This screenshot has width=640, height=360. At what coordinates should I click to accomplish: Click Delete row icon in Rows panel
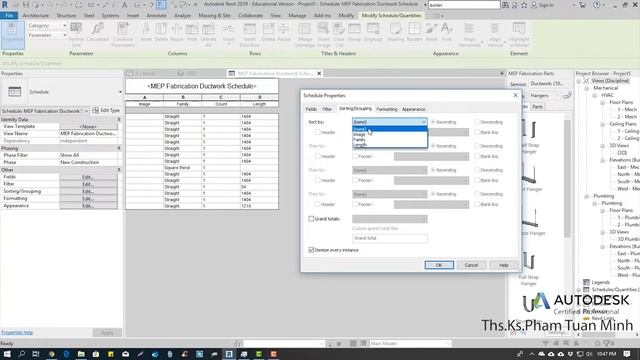268,32
